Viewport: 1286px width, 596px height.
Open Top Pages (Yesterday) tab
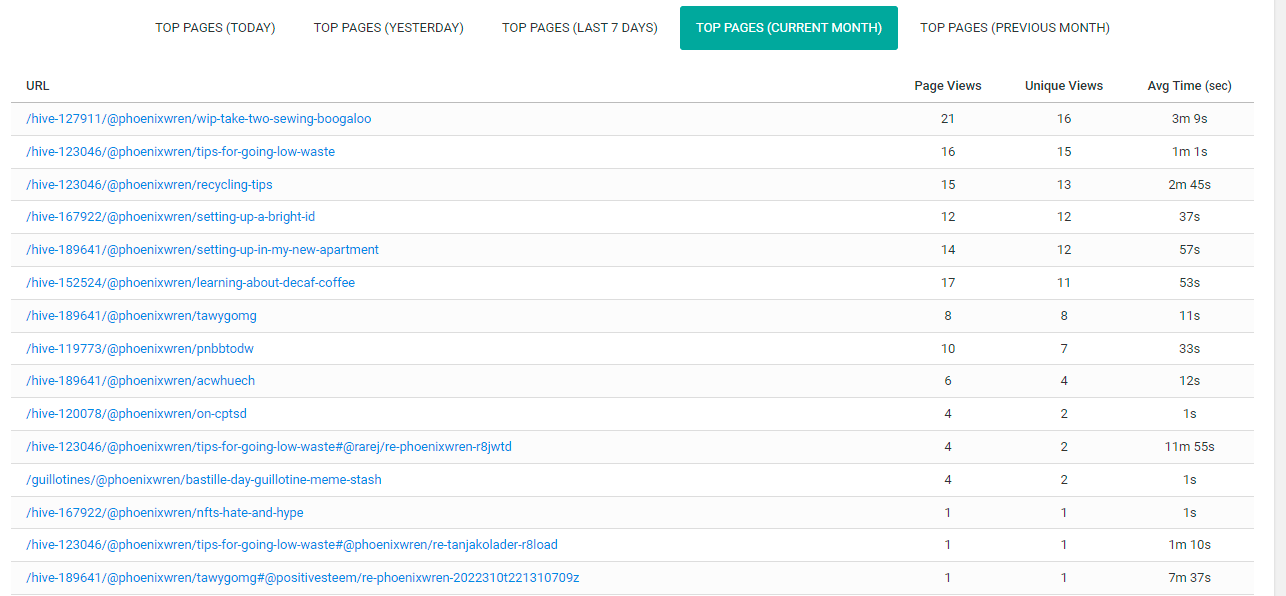(389, 28)
